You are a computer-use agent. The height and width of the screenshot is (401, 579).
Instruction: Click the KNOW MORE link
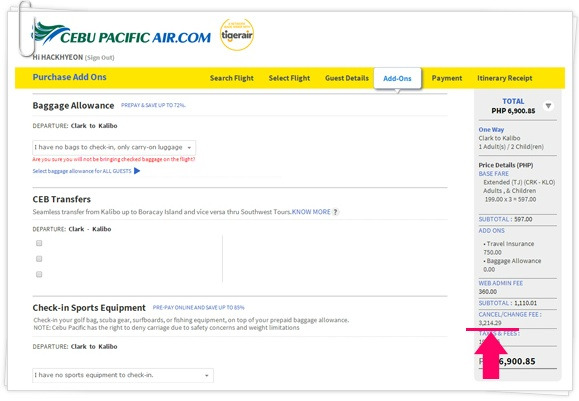[311, 212]
